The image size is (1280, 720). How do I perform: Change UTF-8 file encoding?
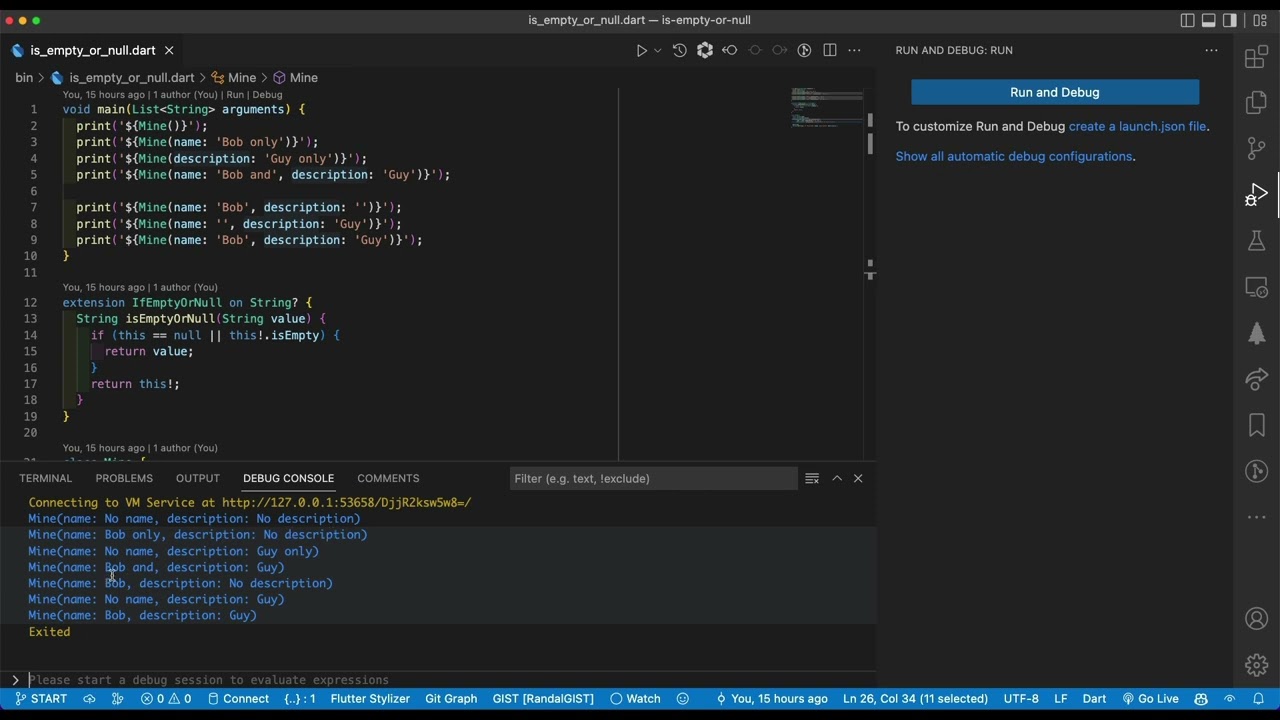[1021, 699]
